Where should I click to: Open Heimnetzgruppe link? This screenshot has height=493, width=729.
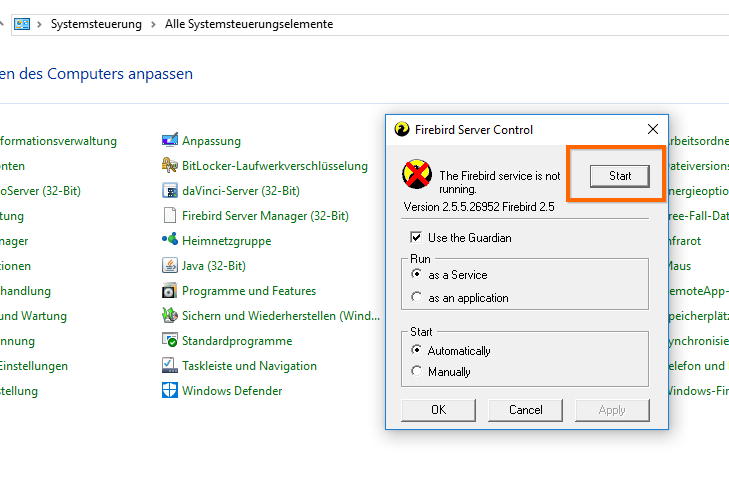(226, 241)
